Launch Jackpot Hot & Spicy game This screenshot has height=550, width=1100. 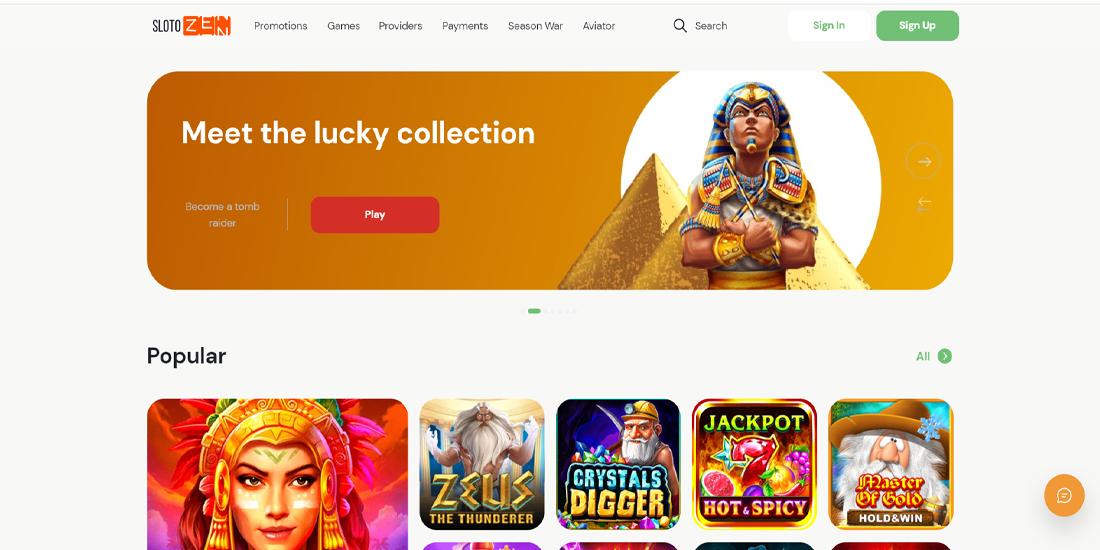coord(754,464)
